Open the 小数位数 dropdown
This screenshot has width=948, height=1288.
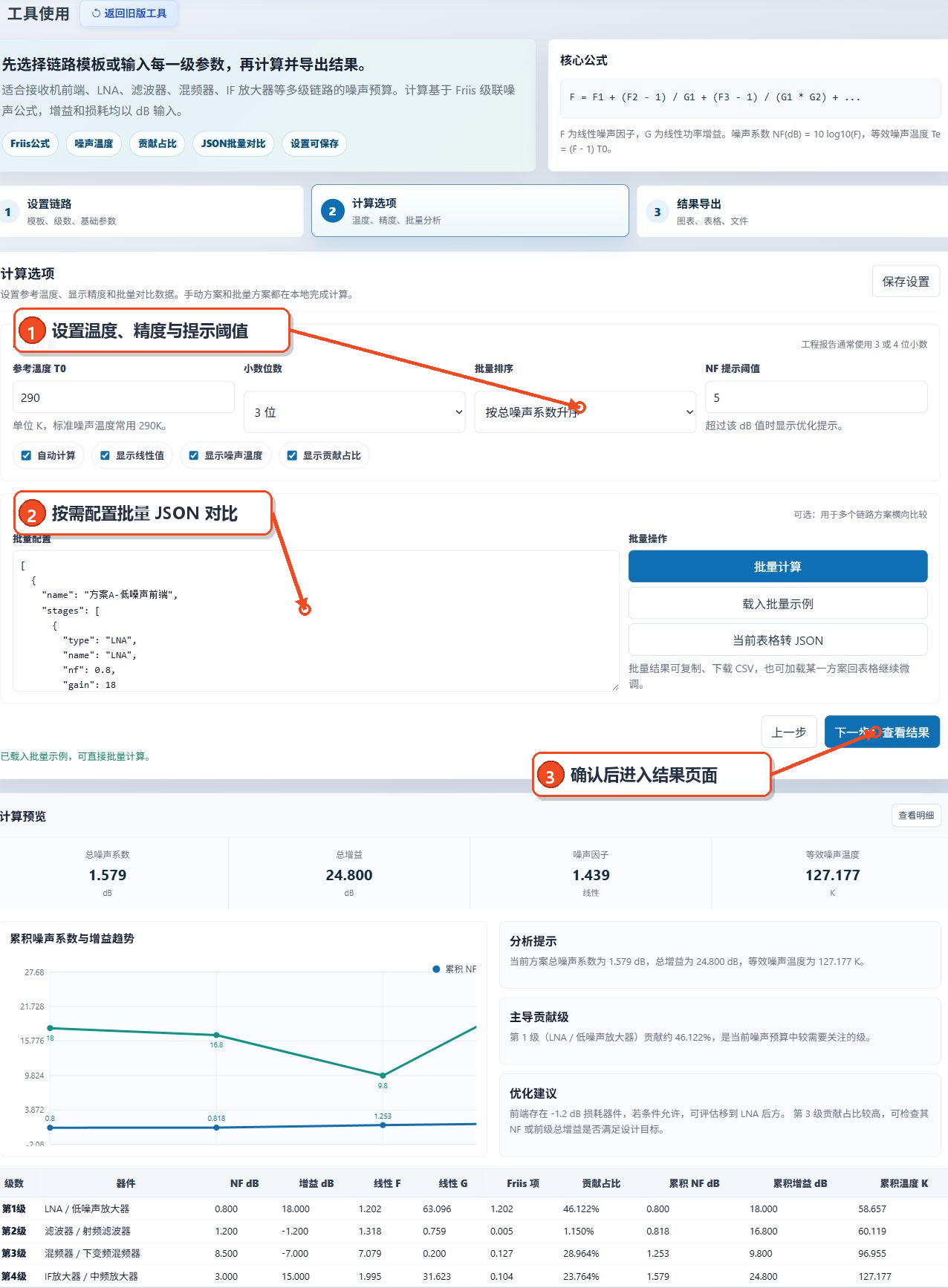[354, 412]
